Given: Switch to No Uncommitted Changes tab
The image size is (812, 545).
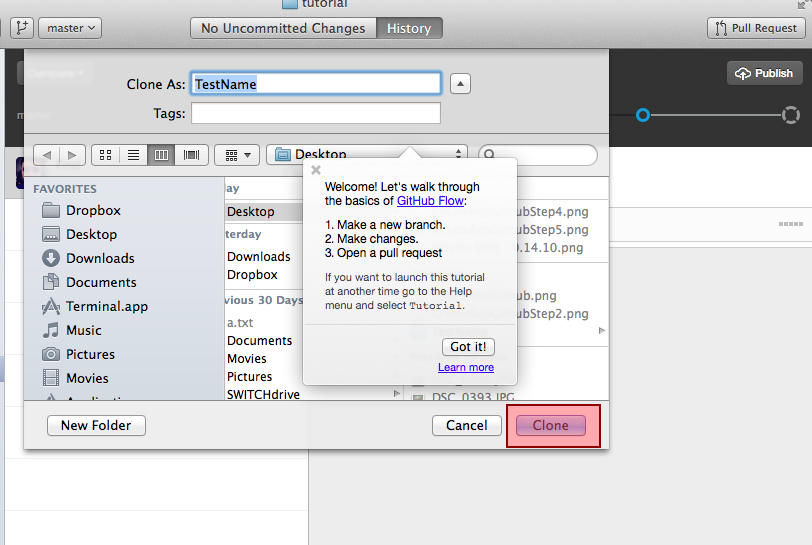Looking at the screenshot, I should pos(283,28).
